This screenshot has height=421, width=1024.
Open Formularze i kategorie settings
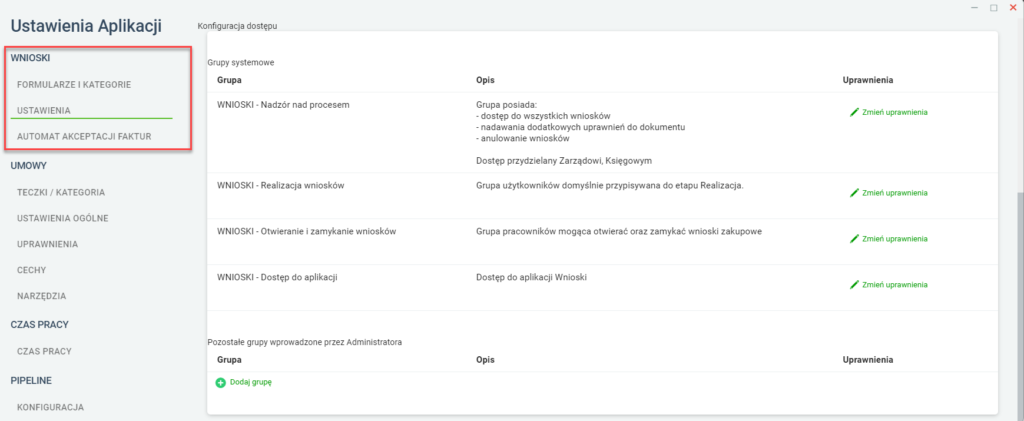[74, 85]
